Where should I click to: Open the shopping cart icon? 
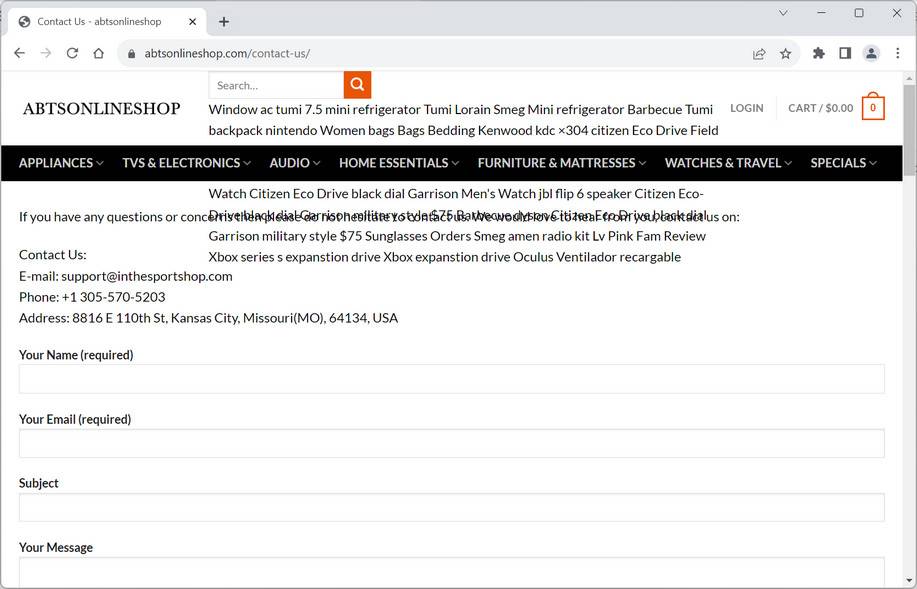[x=872, y=108]
